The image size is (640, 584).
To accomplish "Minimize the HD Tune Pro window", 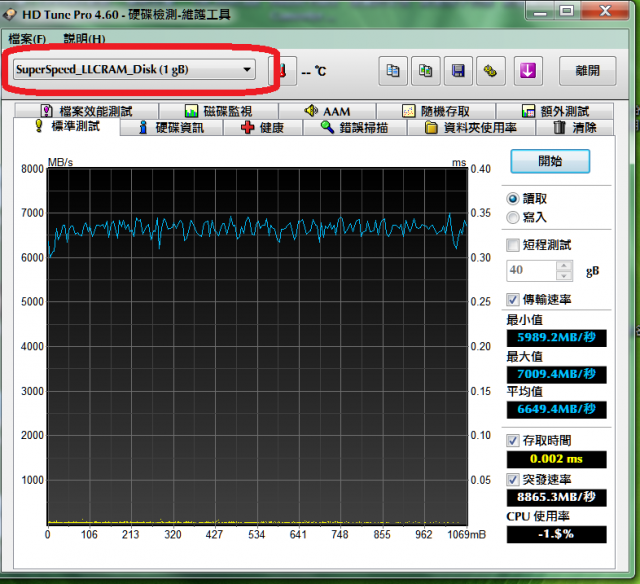I will (540, 11).
